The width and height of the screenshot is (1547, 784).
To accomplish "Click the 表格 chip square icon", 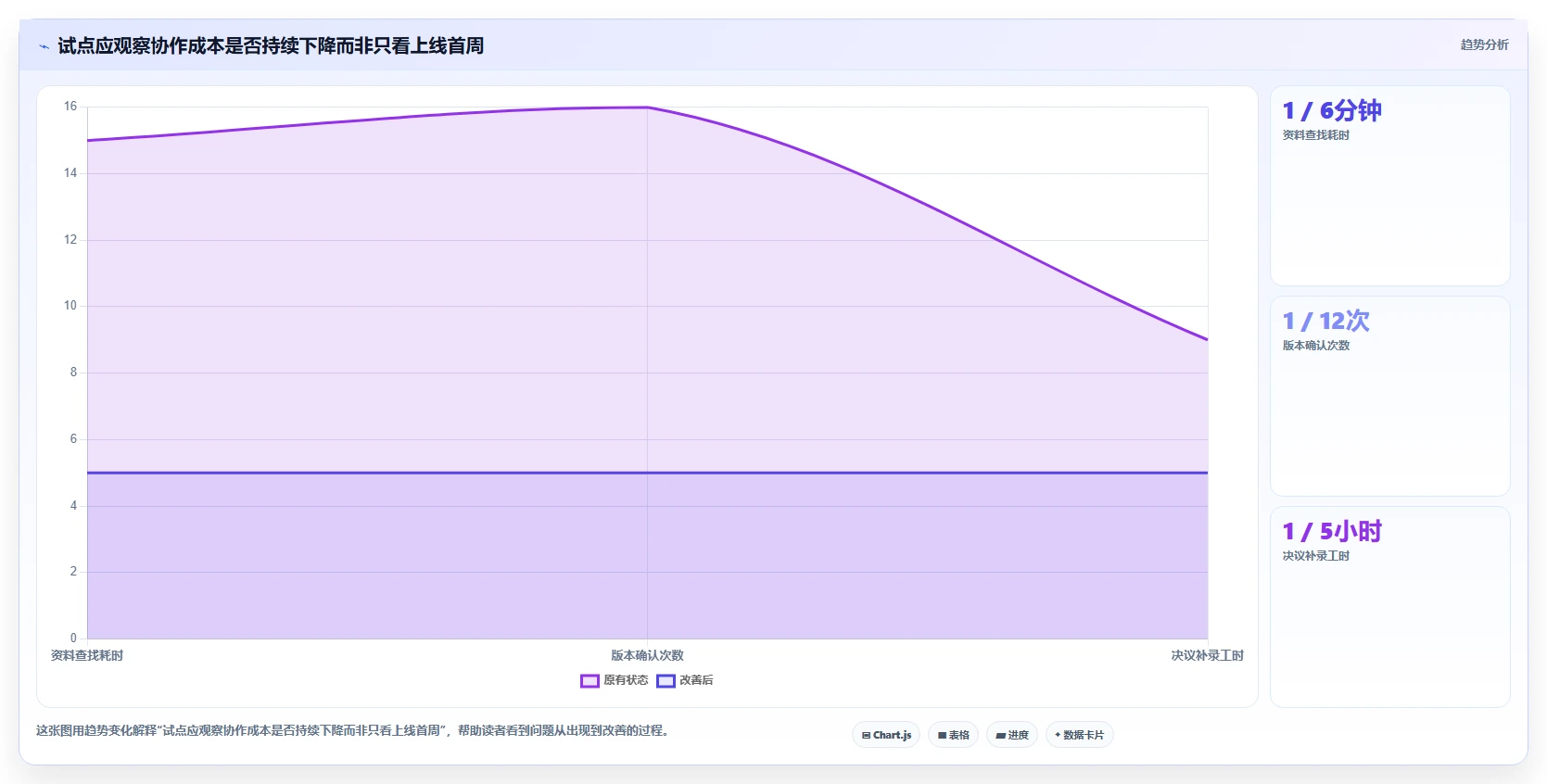I will 942,735.
